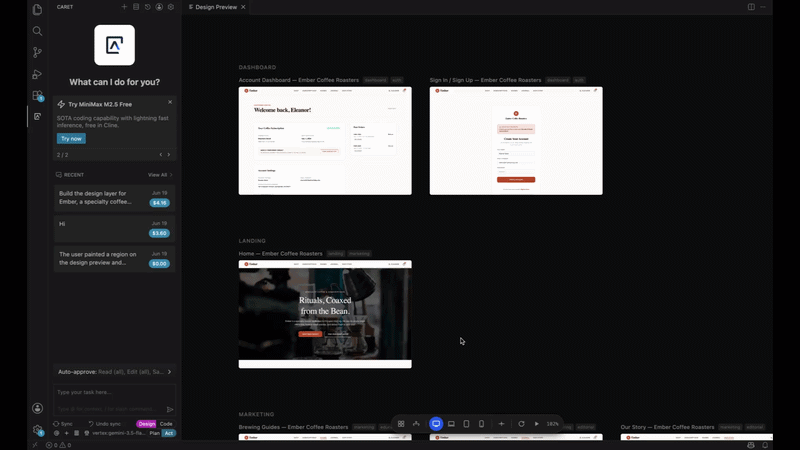Screen dimensions: 800x450
Task: Start a new task with the plus icon
Action: point(124,7)
